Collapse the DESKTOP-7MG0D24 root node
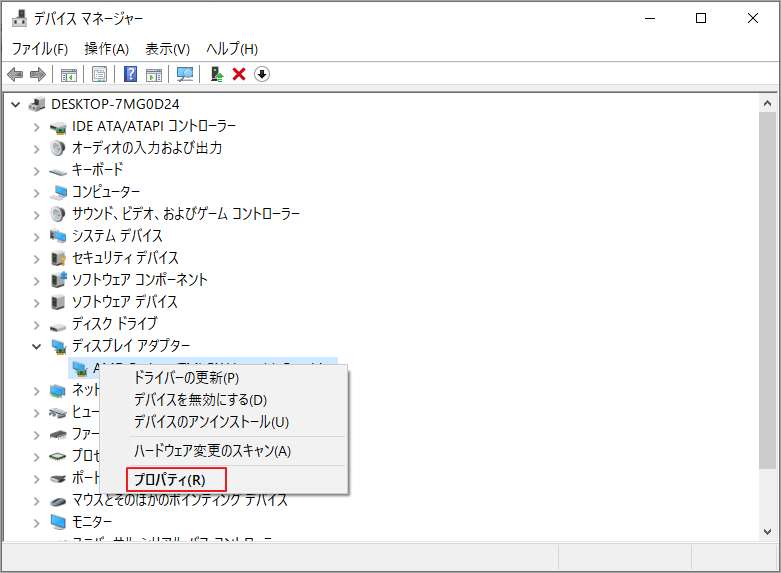The width and height of the screenshot is (781, 573). pyautogui.click(x=16, y=105)
